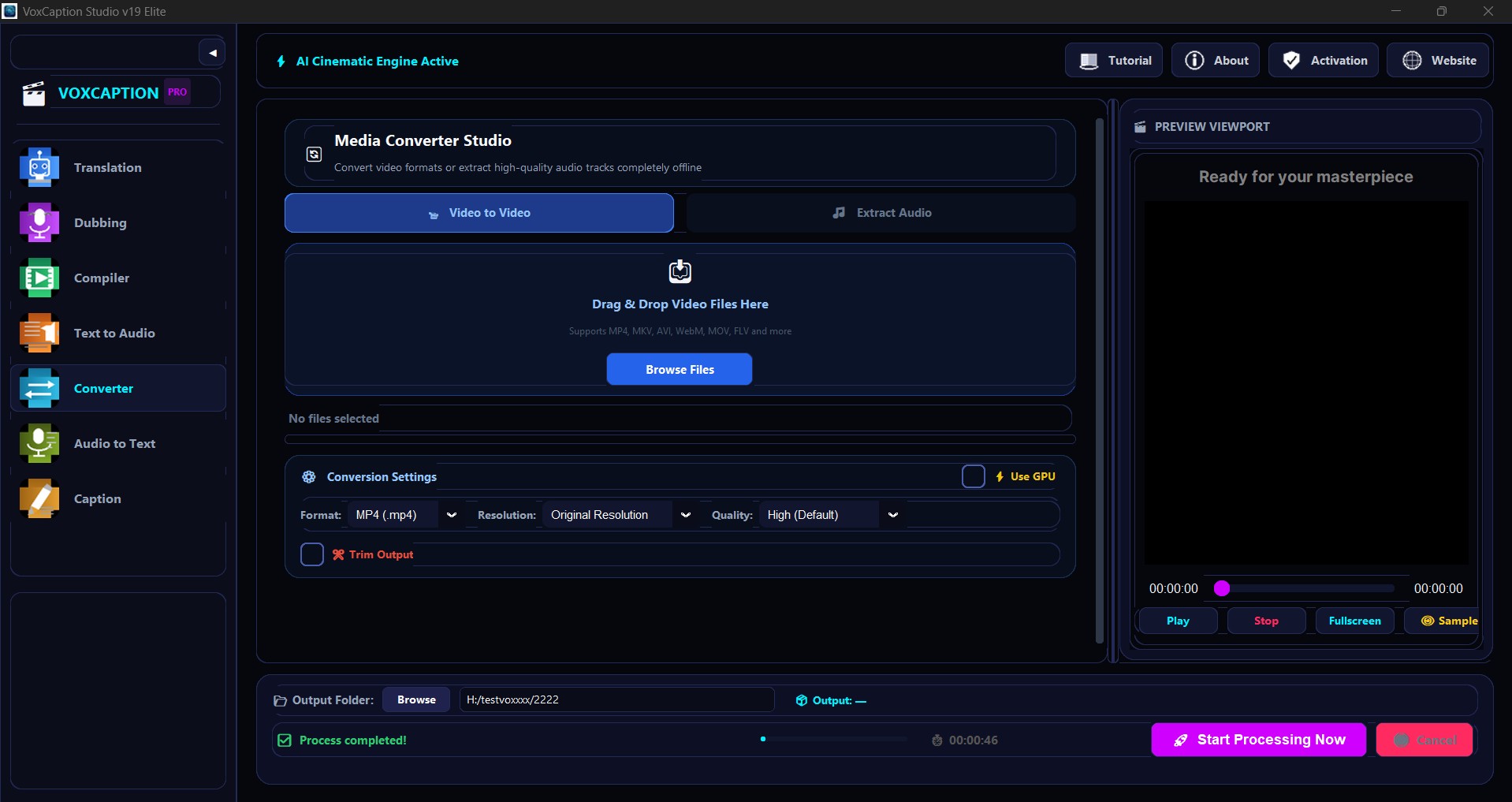Open the Compiler film icon
This screenshot has width=1512, height=802.
(x=39, y=278)
